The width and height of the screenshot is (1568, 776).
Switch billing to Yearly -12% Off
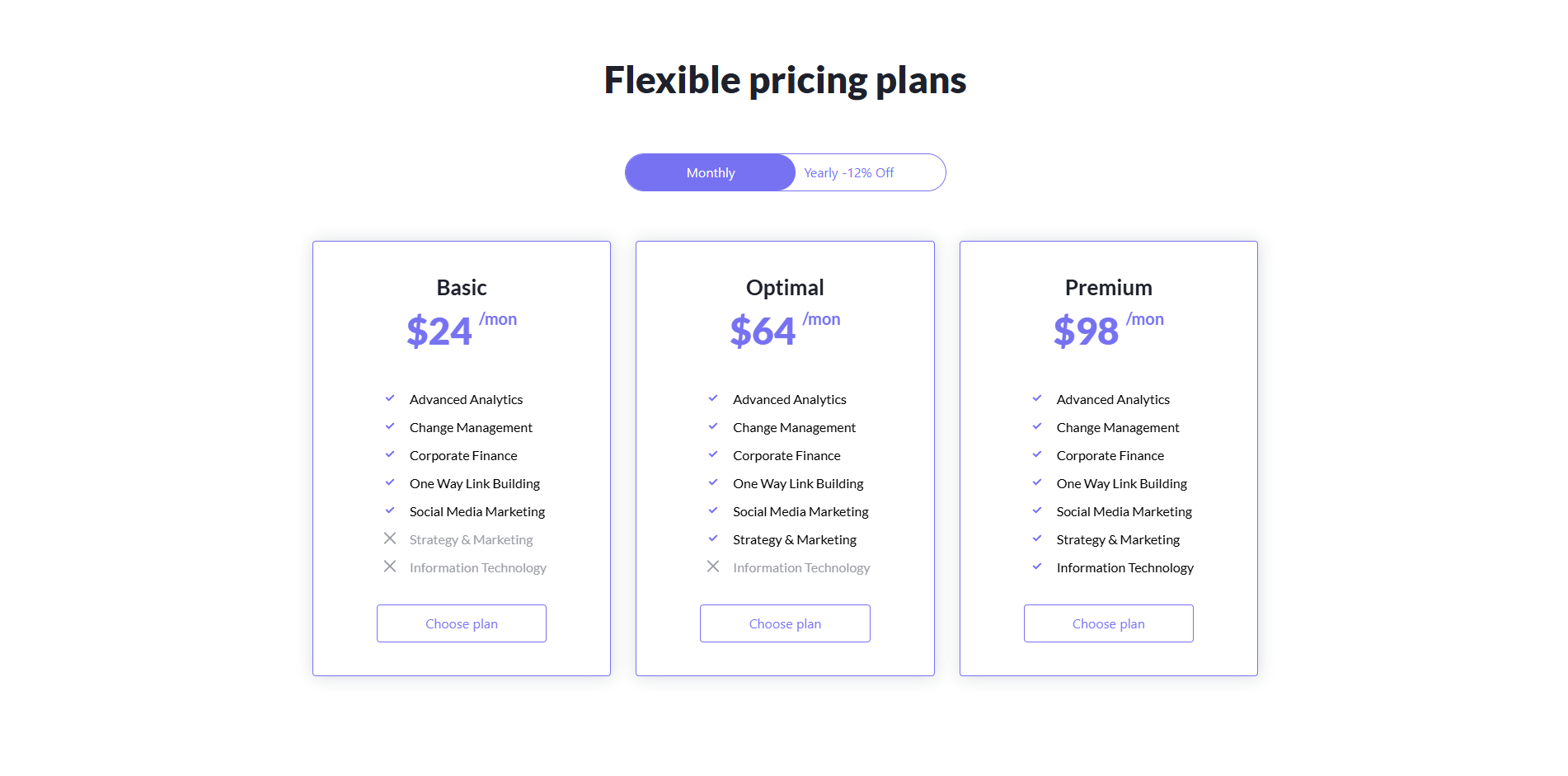pyautogui.click(x=849, y=172)
